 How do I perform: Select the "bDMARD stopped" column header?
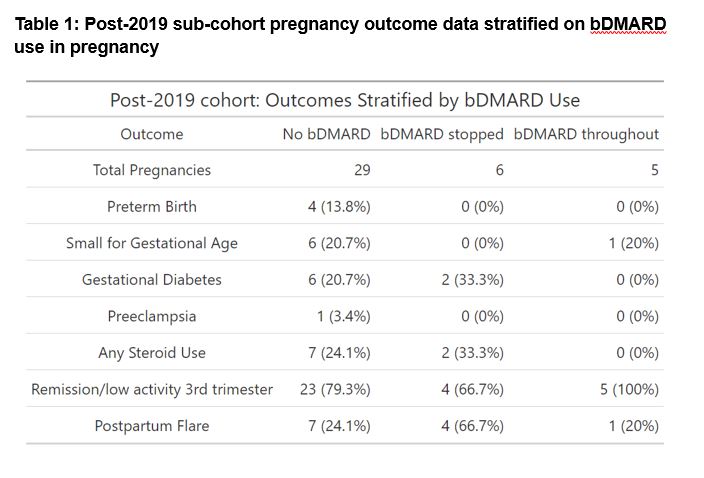coord(441,134)
